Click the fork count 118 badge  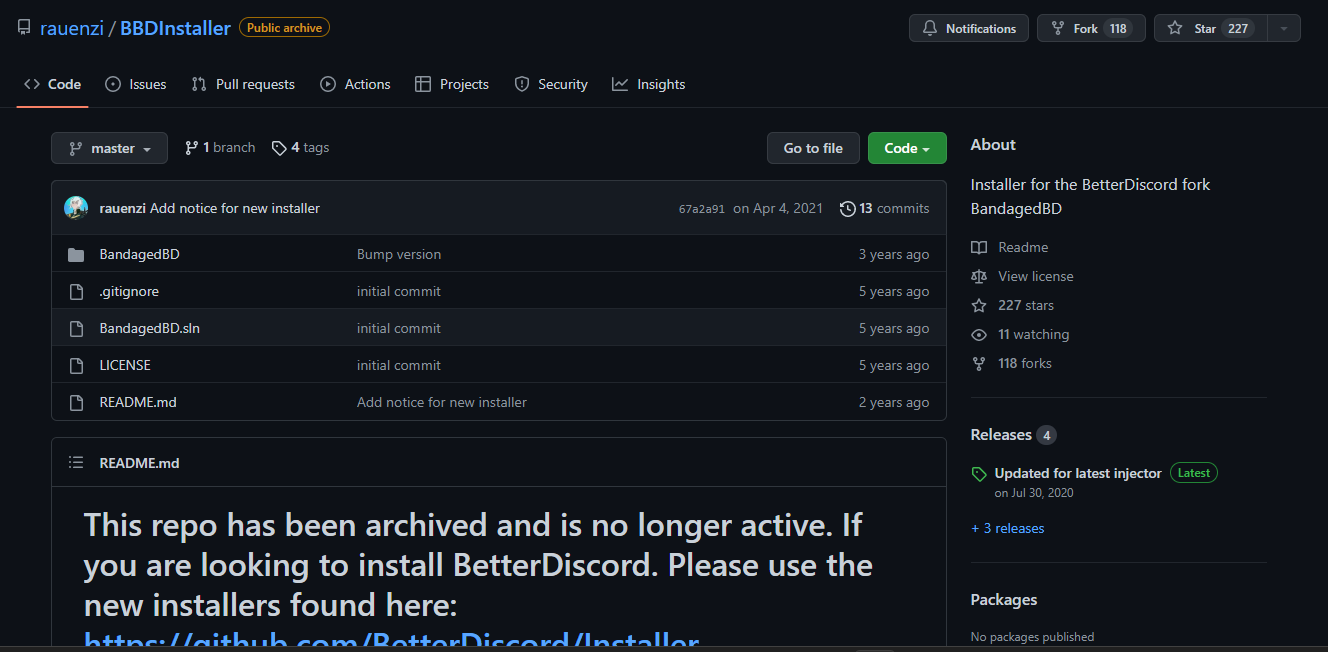(x=1119, y=28)
